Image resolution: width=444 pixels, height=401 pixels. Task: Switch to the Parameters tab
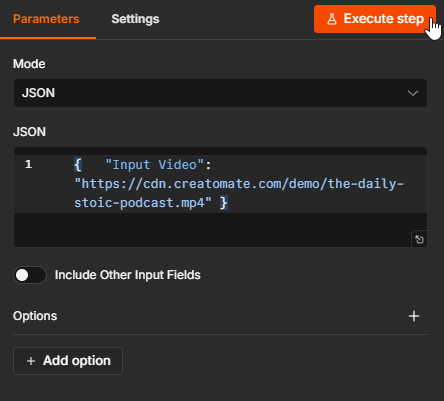pyautogui.click(x=46, y=19)
